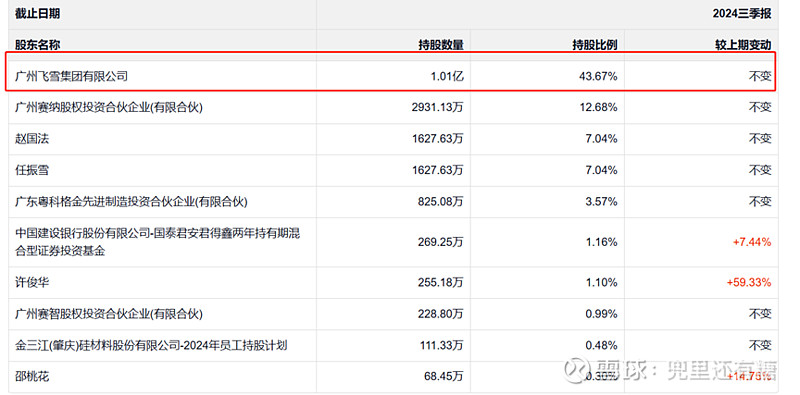The image size is (800, 395).
Task: Click the 0.99% holding ratio
Action: [x=603, y=314]
